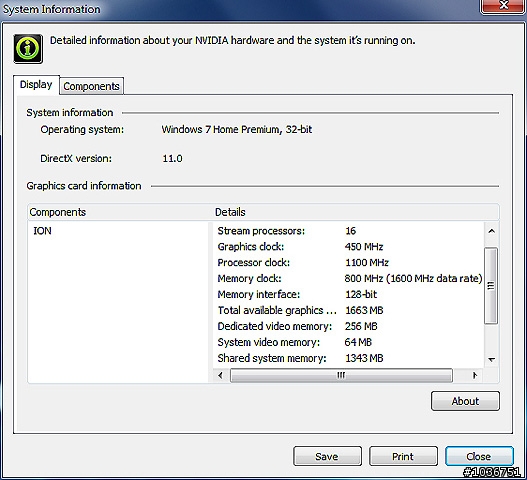Click the '128-bit' value
This screenshot has width=527, height=480.
(x=361, y=294)
